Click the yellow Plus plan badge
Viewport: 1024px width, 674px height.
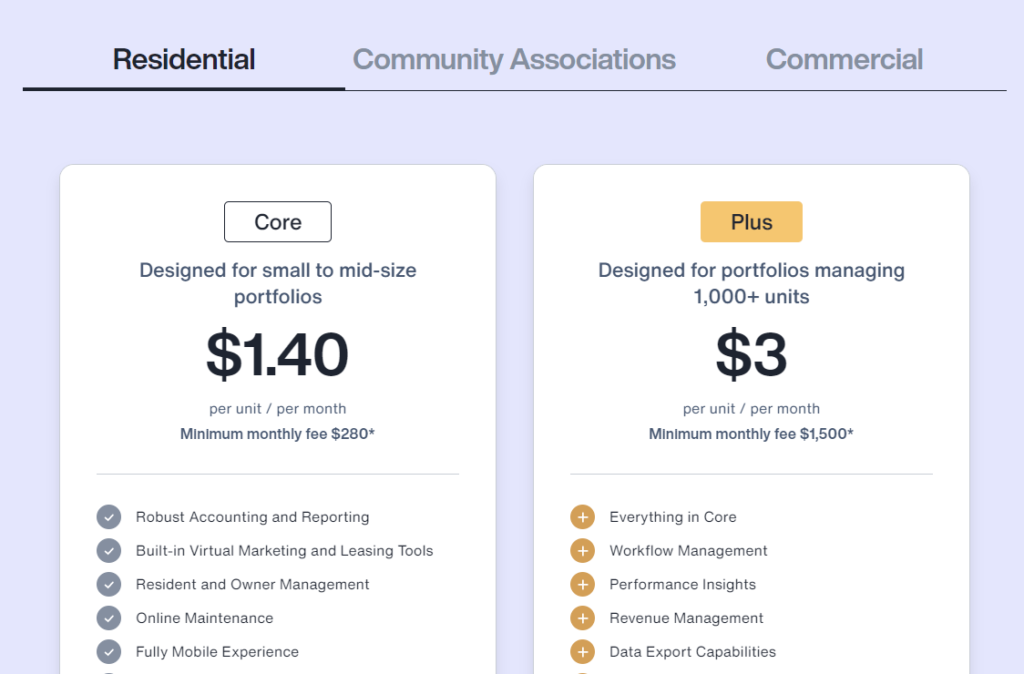(751, 222)
